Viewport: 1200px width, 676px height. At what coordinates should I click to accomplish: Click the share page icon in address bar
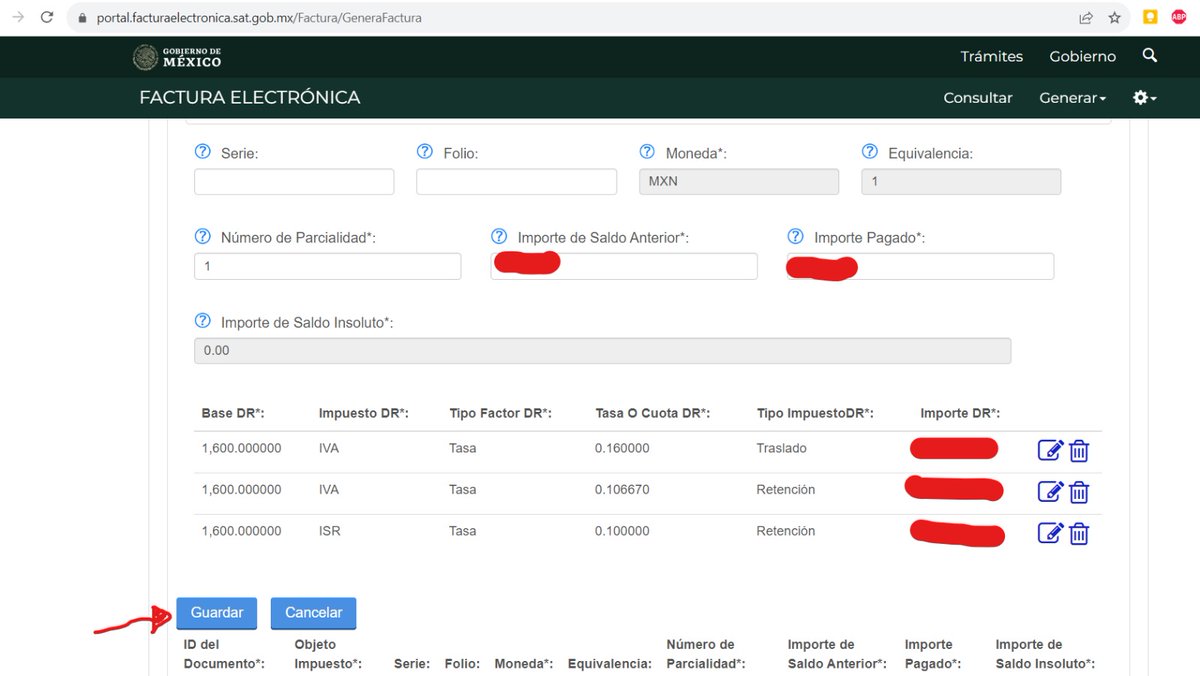(x=1085, y=18)
